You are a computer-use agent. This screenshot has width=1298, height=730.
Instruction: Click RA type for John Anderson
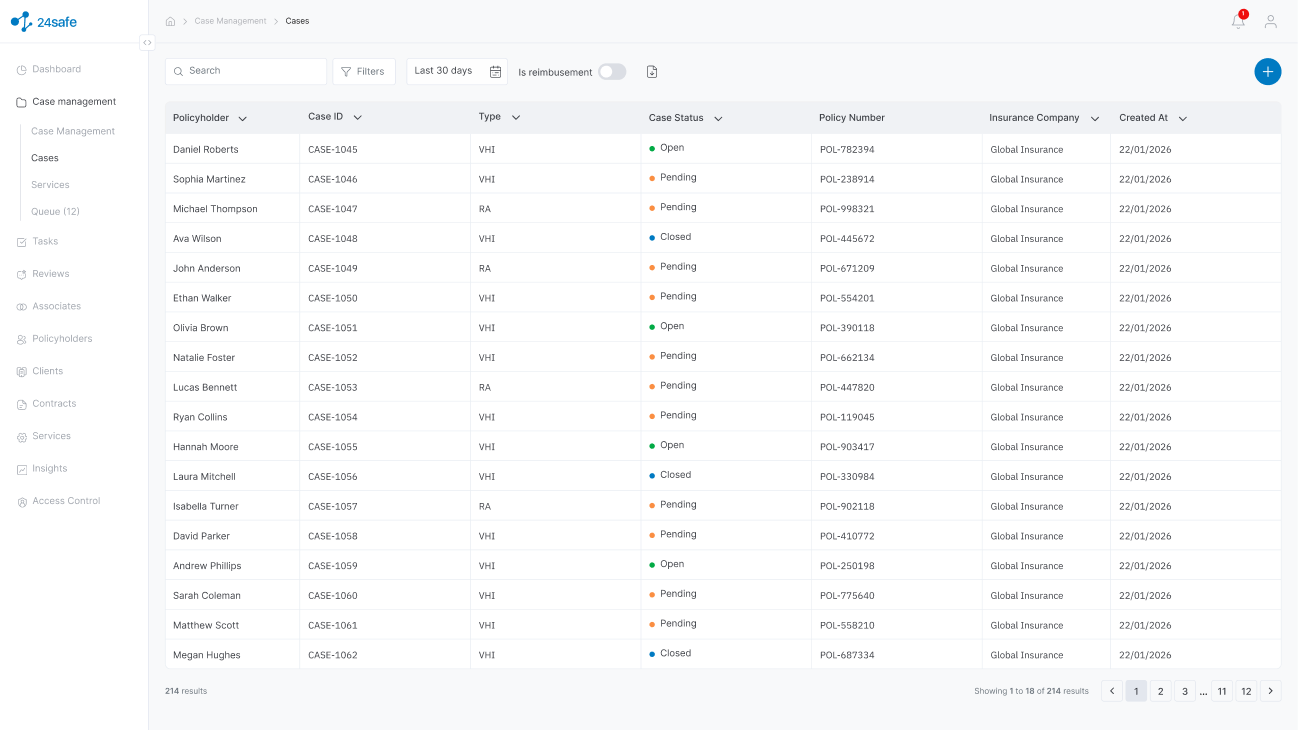coord(485,268)
